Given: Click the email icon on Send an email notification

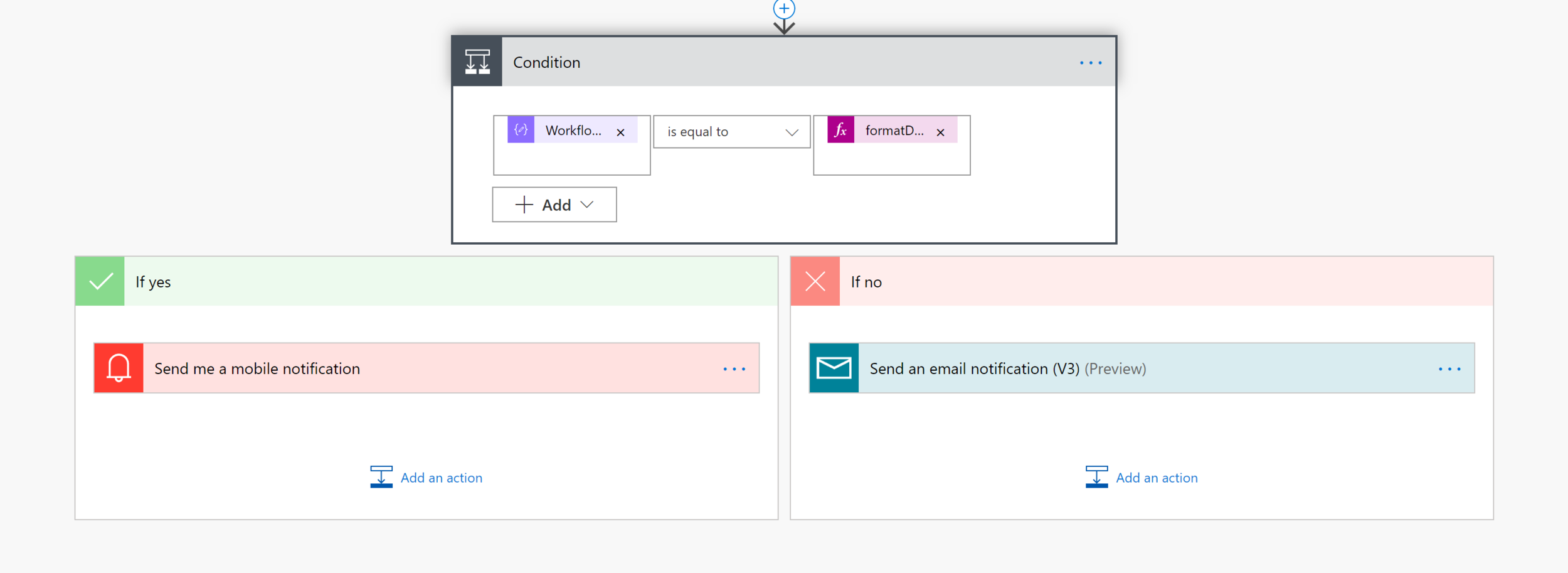Looking at the screenshot, I should click(834, 368).
